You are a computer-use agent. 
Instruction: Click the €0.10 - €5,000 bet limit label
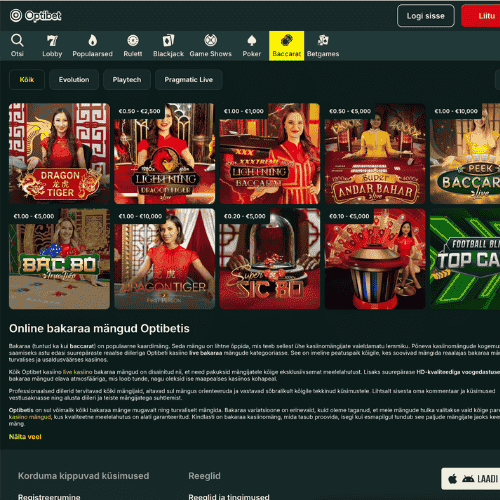point(349,216)
